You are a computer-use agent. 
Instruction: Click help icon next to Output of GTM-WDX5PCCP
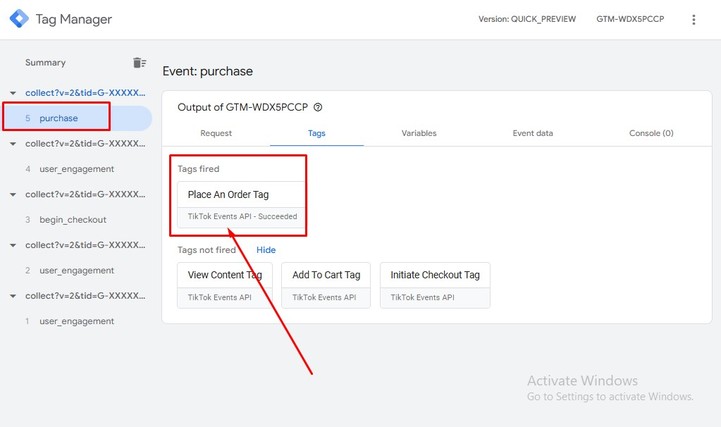[x=318, y=107]
